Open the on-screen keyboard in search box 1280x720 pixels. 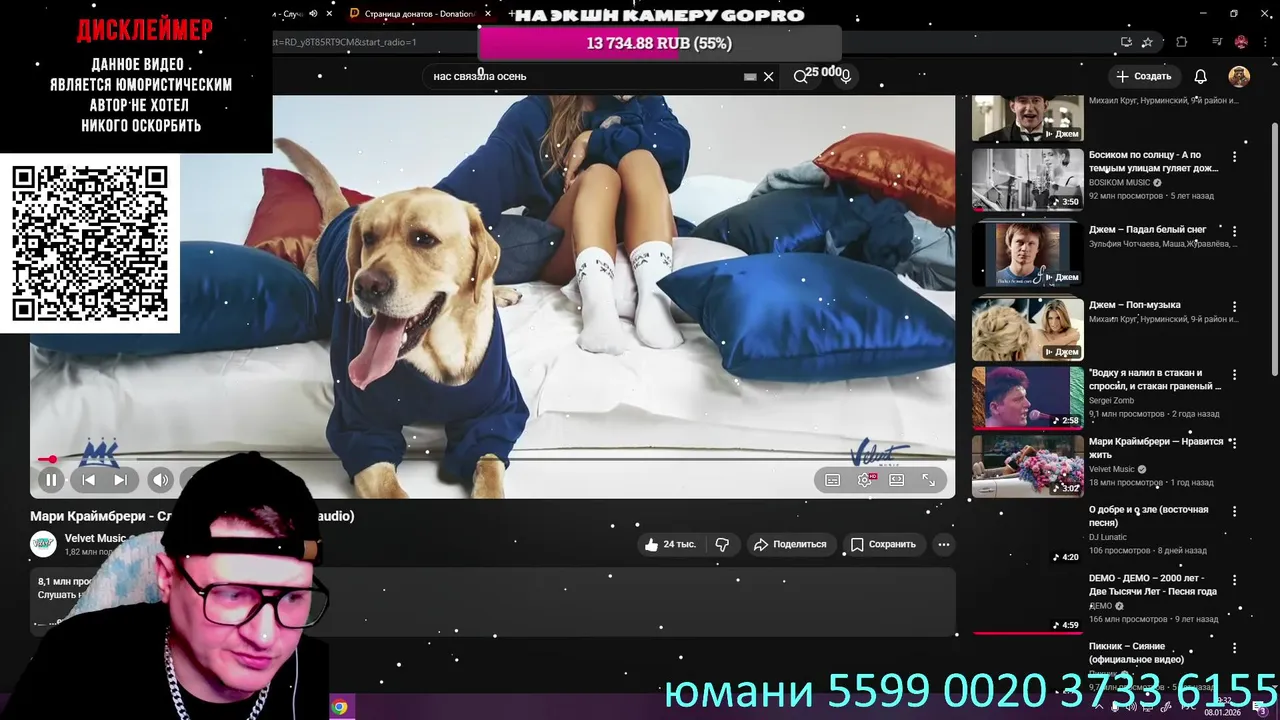coord(750,76)
